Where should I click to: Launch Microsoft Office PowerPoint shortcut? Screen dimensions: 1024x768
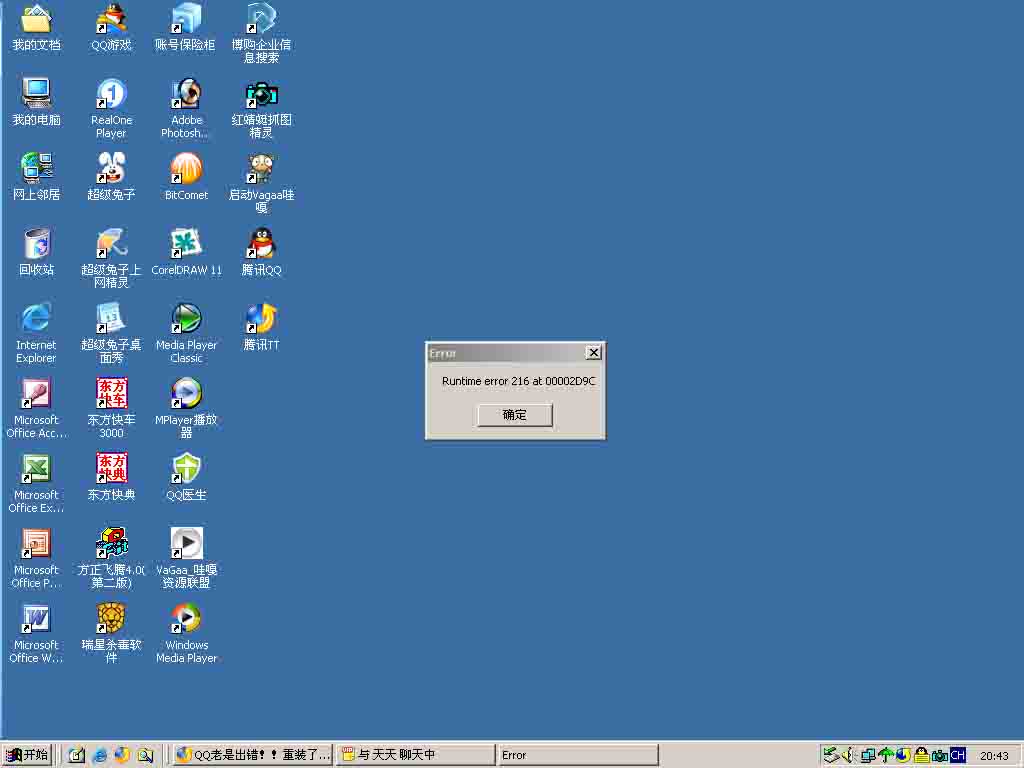click(37, 543)
